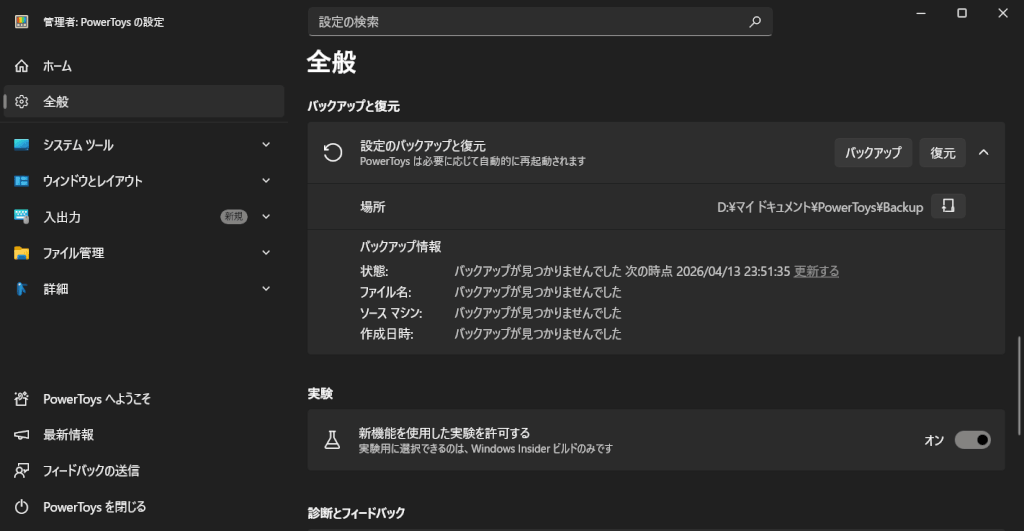Click the search magnifier icon
The width and height of the screenshot is (1024, 531).
tap(755, 21)
